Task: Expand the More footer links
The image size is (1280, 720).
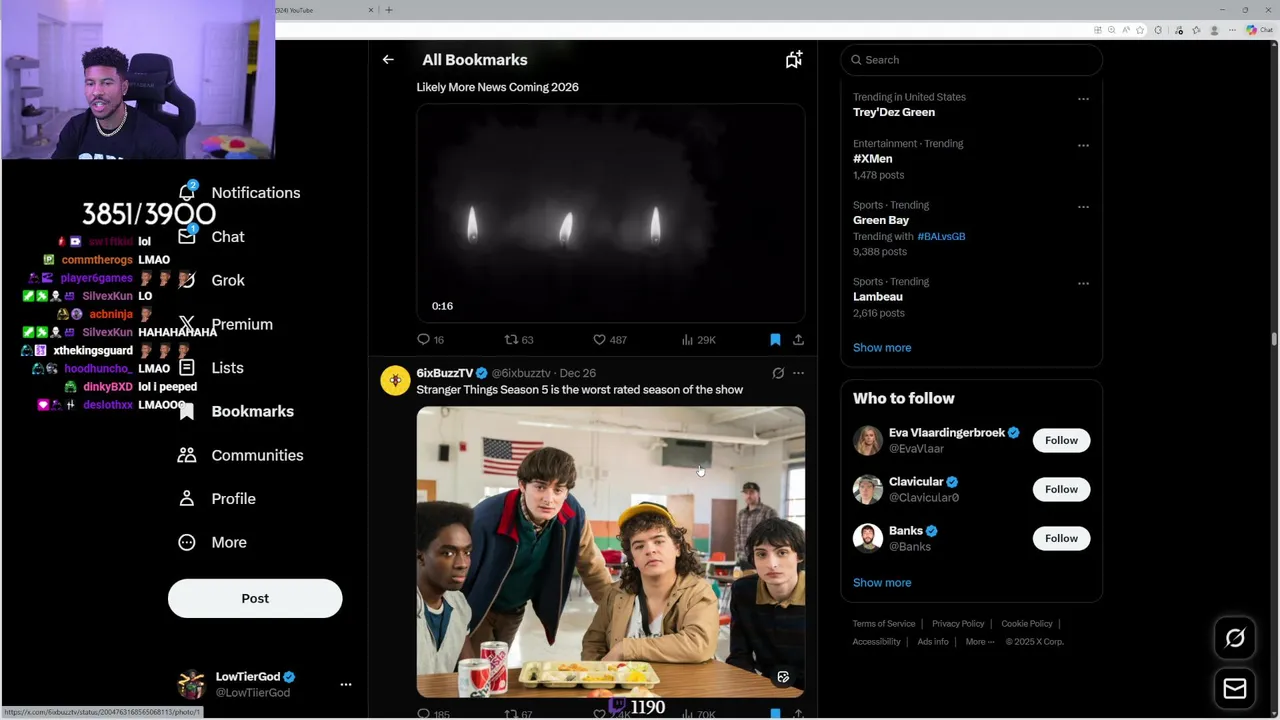Action: pyautogui.click(x=979, y=642)
